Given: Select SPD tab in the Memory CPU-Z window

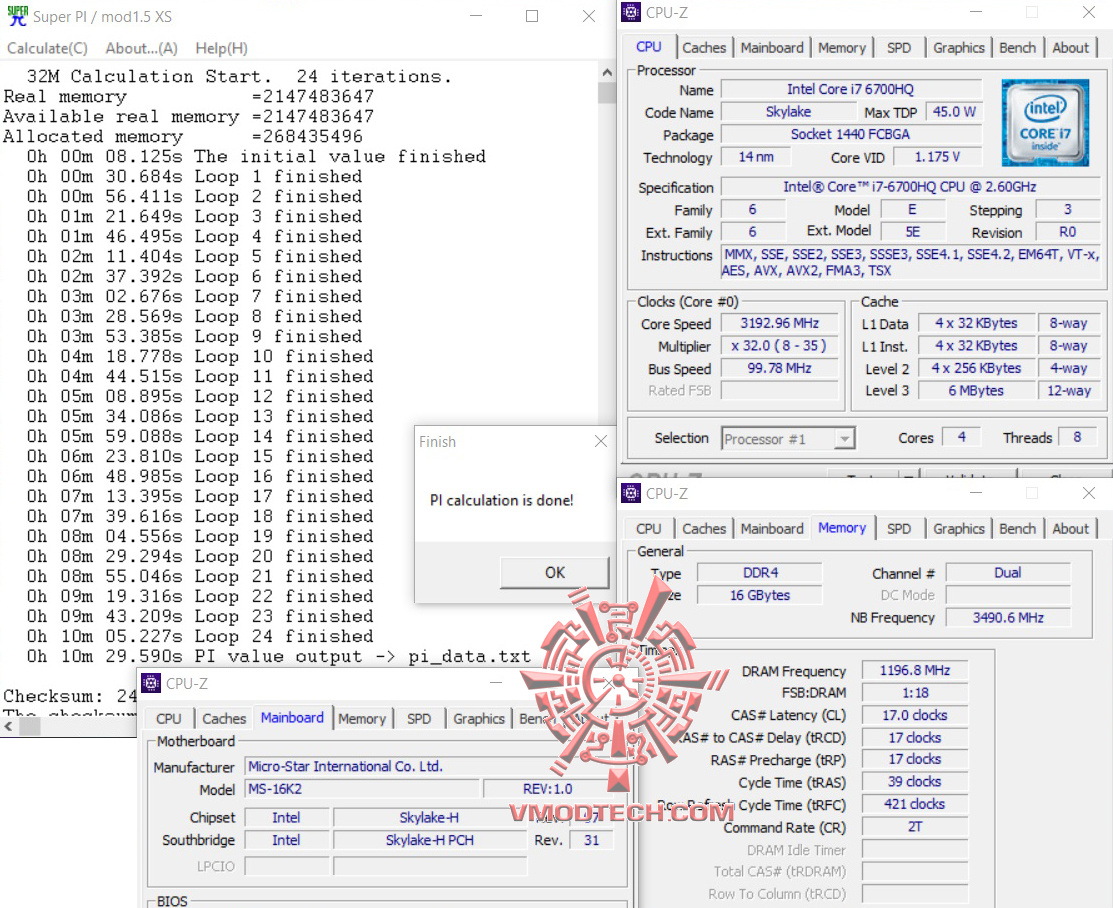Looking at the screenshot, I should click(x=899, y=529).
